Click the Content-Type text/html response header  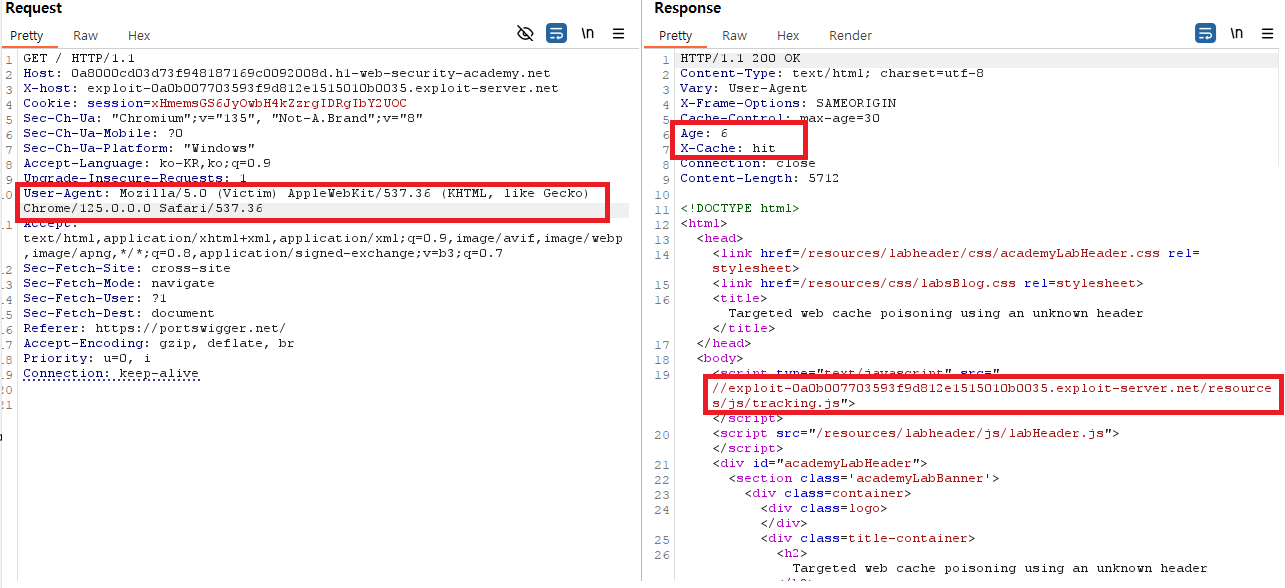pos(832,73)
